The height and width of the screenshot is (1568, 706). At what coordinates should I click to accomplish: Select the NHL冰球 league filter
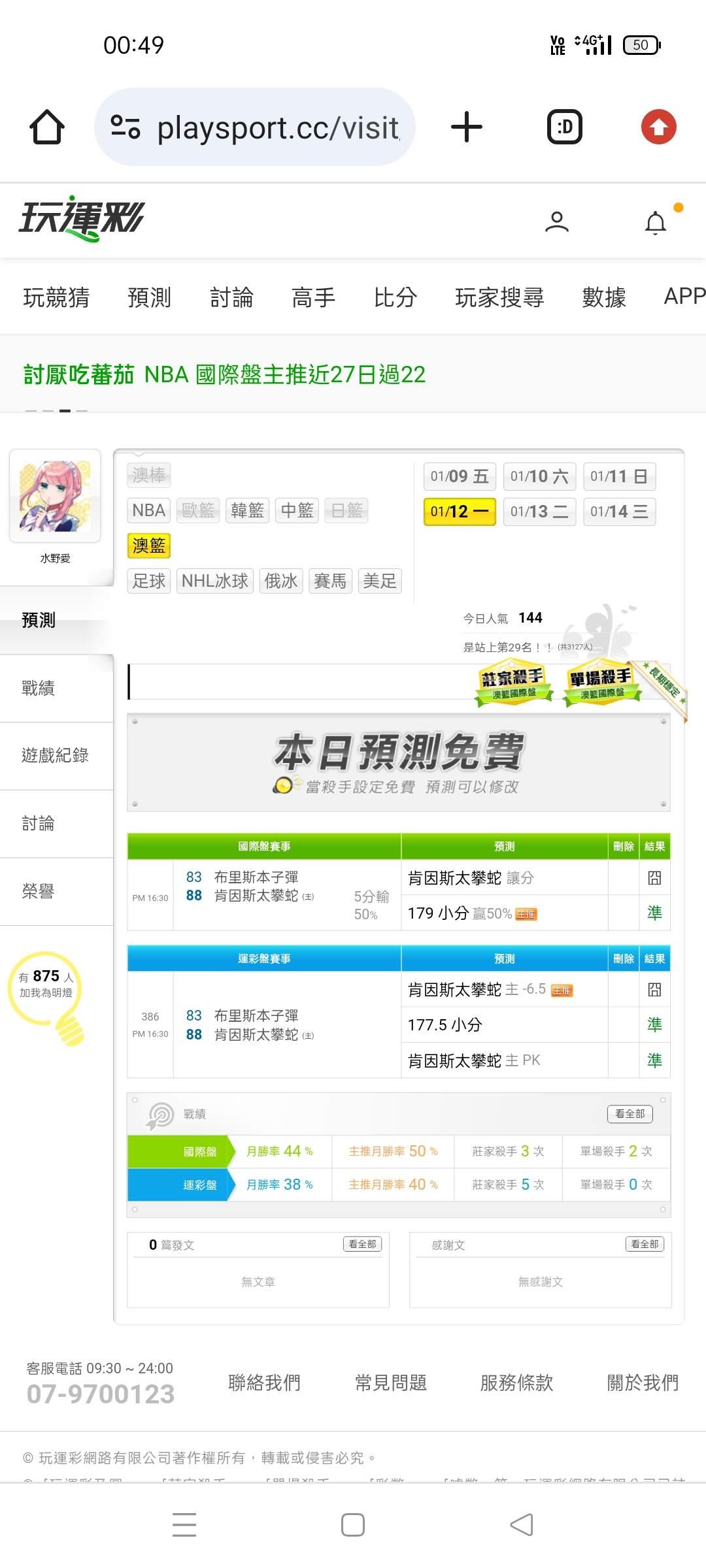coord(214,581)
